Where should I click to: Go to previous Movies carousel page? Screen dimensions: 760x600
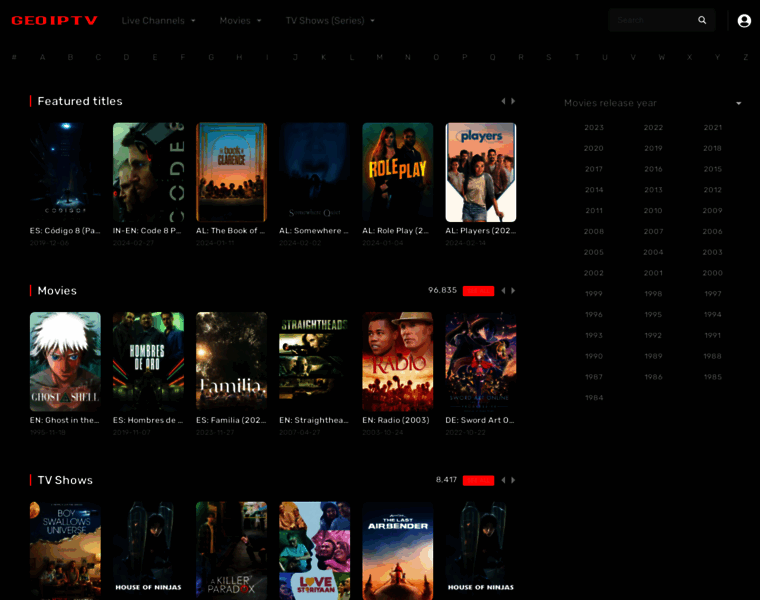tap(503, 290)
